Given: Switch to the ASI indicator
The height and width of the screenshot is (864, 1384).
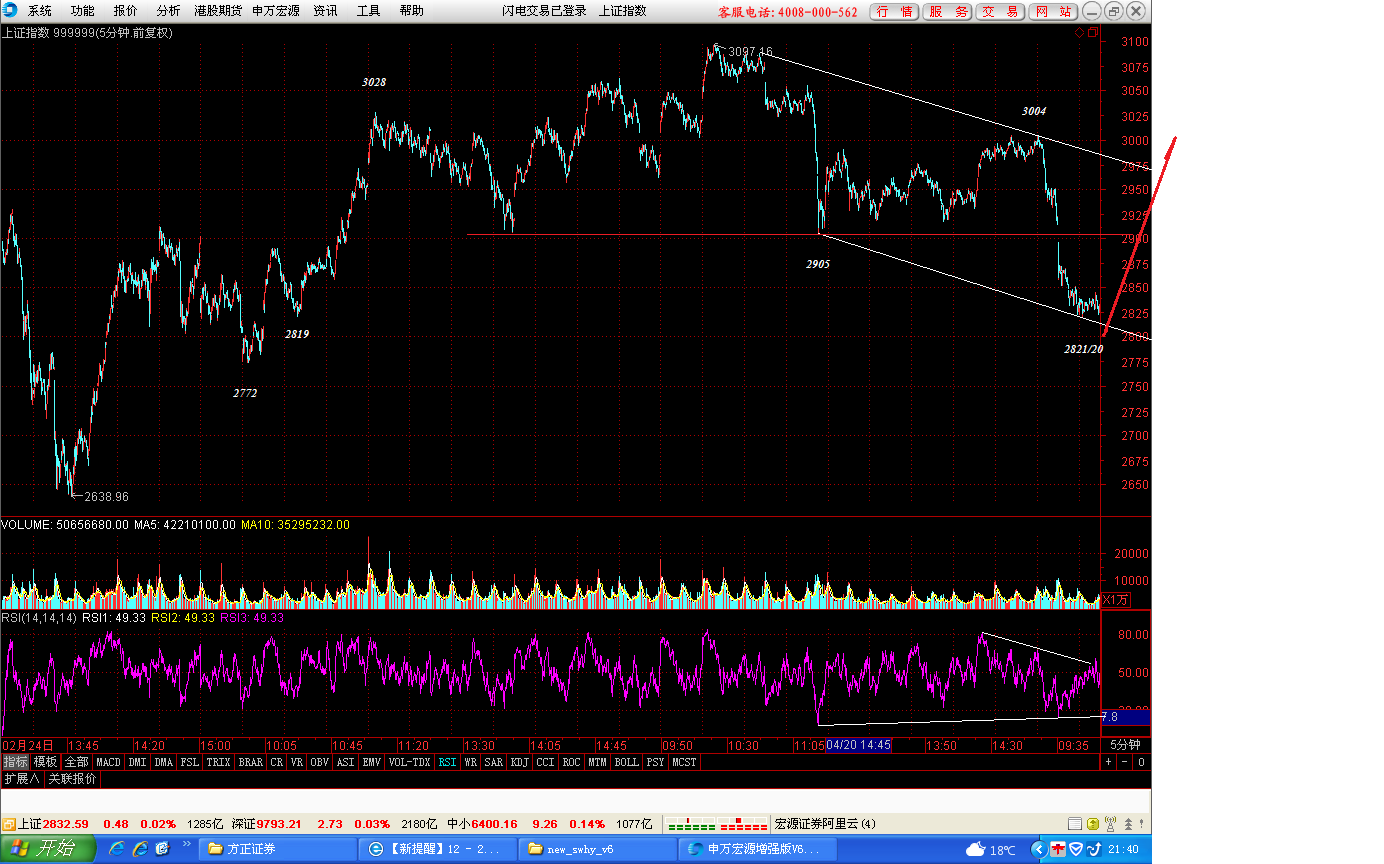Looking at the screenshot, I should 345,762.
